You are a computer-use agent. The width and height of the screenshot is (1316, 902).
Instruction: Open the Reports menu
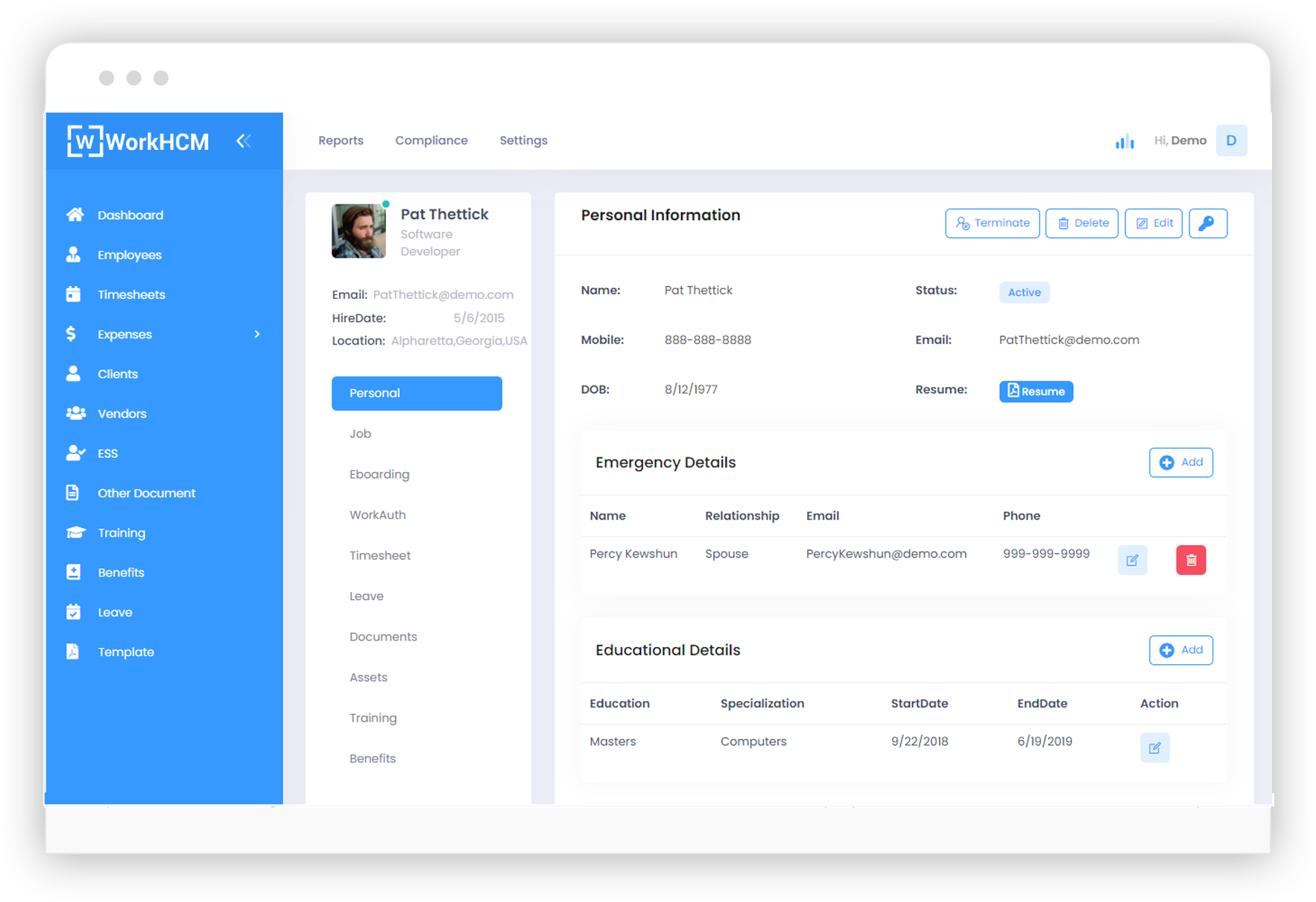coord(341,140)
